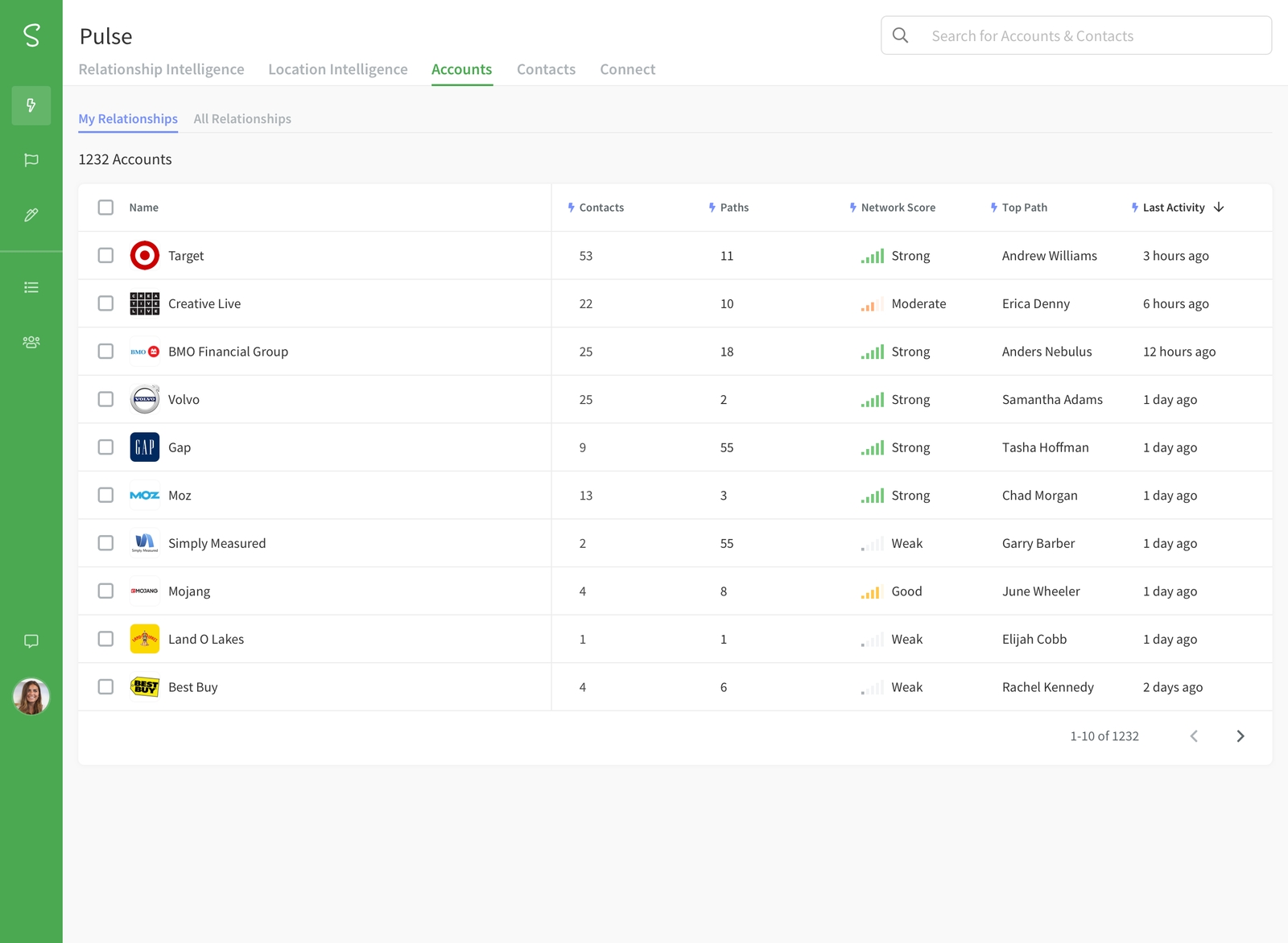
Task: Click the 12 hours ago activity cell
Action: click(1179, 352)
